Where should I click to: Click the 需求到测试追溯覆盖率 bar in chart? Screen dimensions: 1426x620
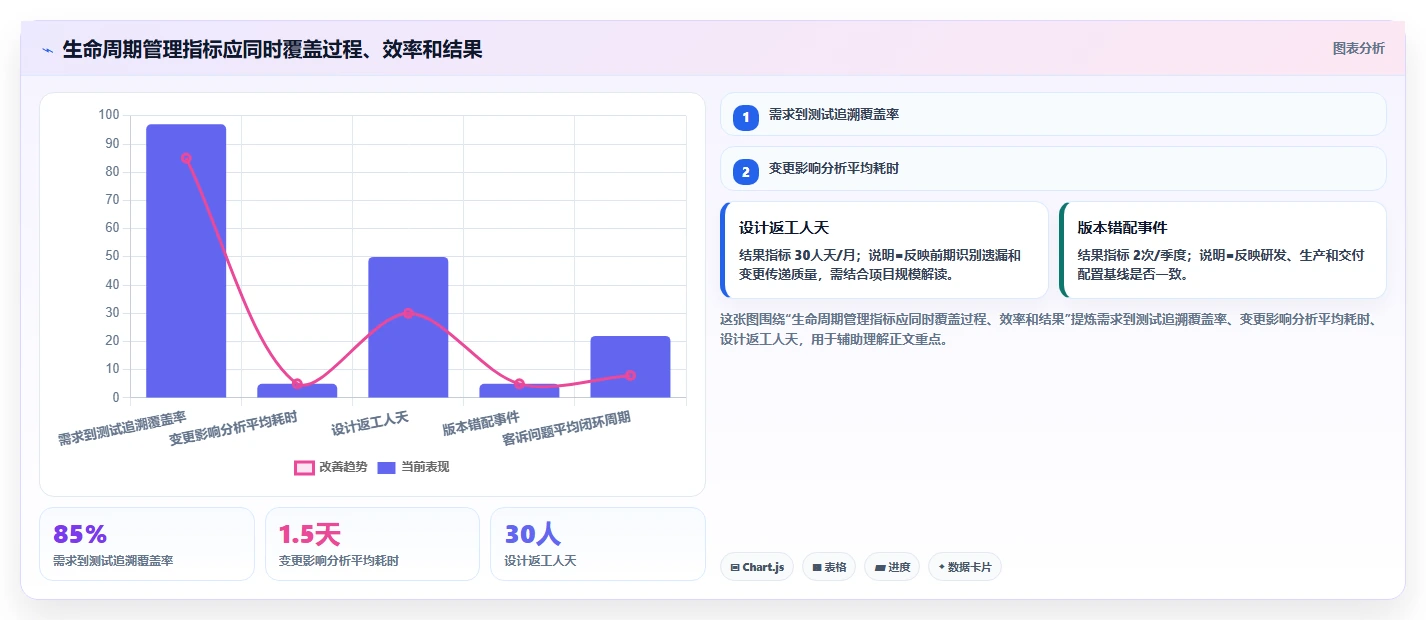(186, 261)
